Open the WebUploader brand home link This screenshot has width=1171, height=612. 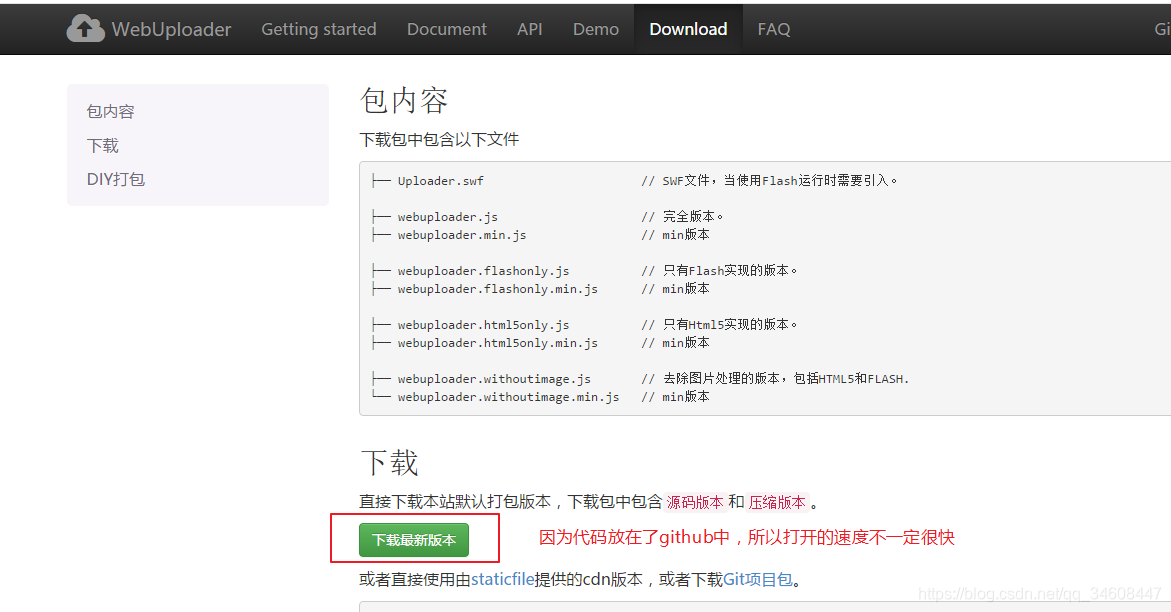point(149,29)
